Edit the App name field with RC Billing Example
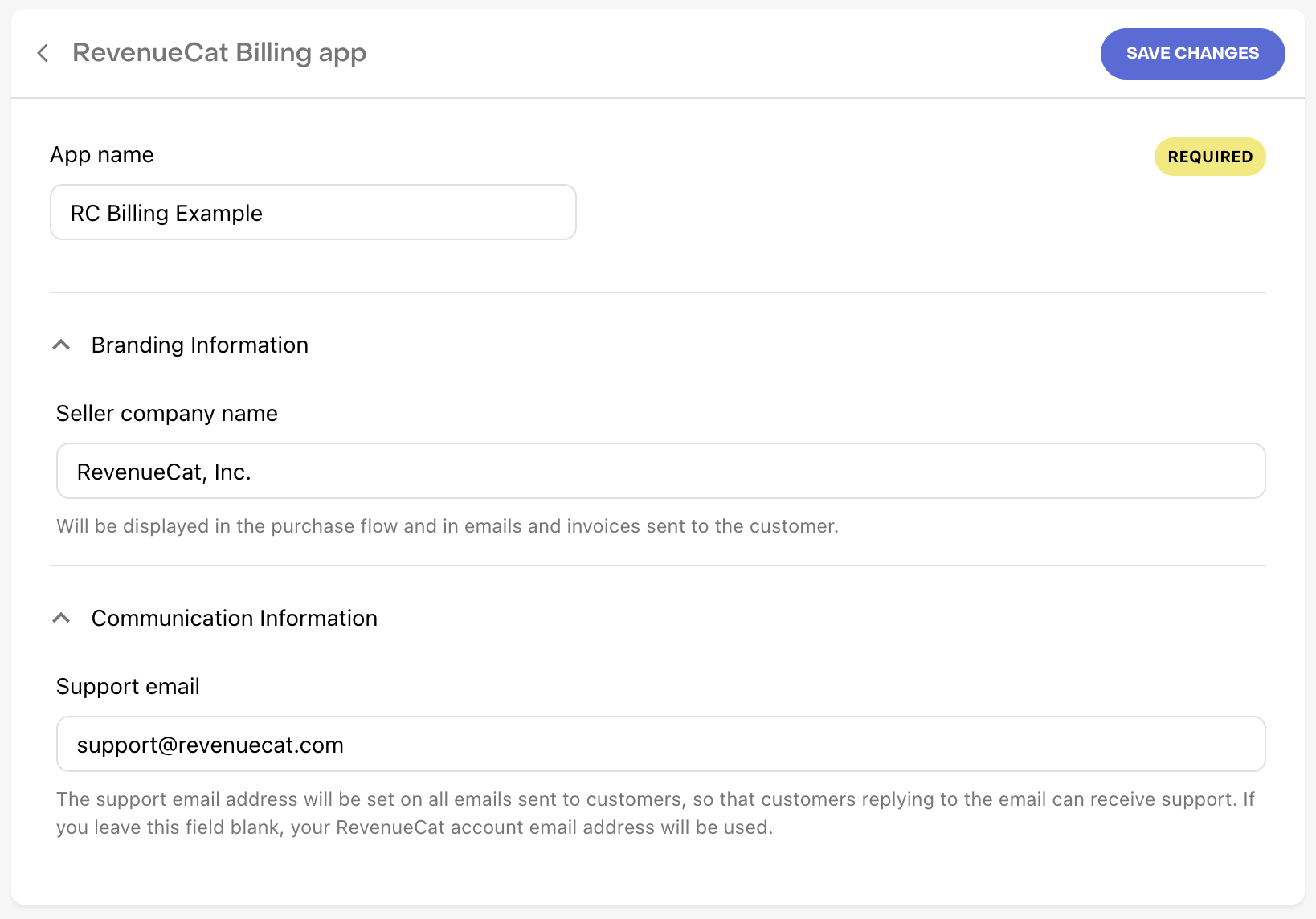The height and width of the screenshot is (919, 1316). tap(313, 212)
